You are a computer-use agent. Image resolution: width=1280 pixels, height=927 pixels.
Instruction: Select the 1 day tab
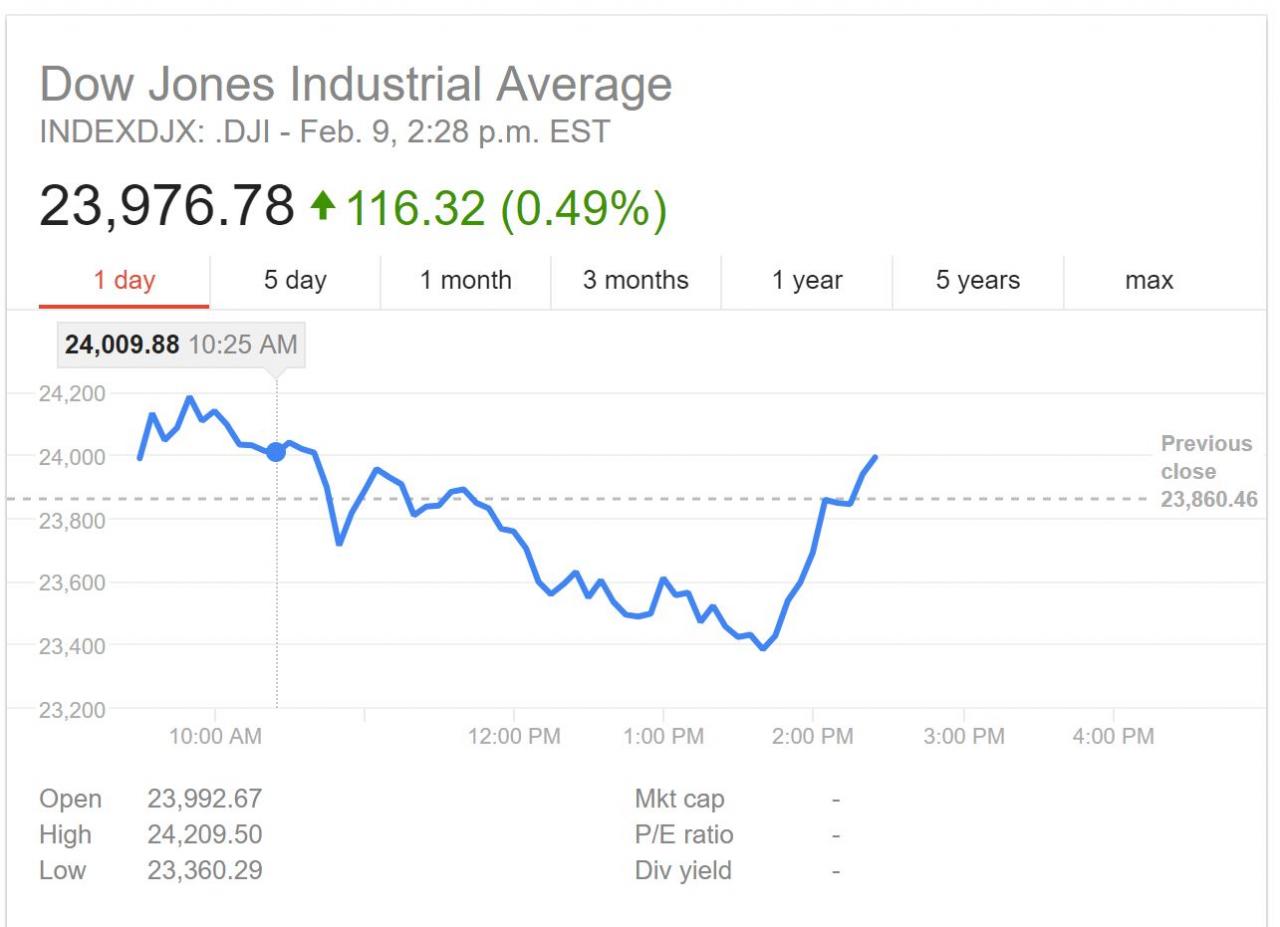(x=125, y=281)
